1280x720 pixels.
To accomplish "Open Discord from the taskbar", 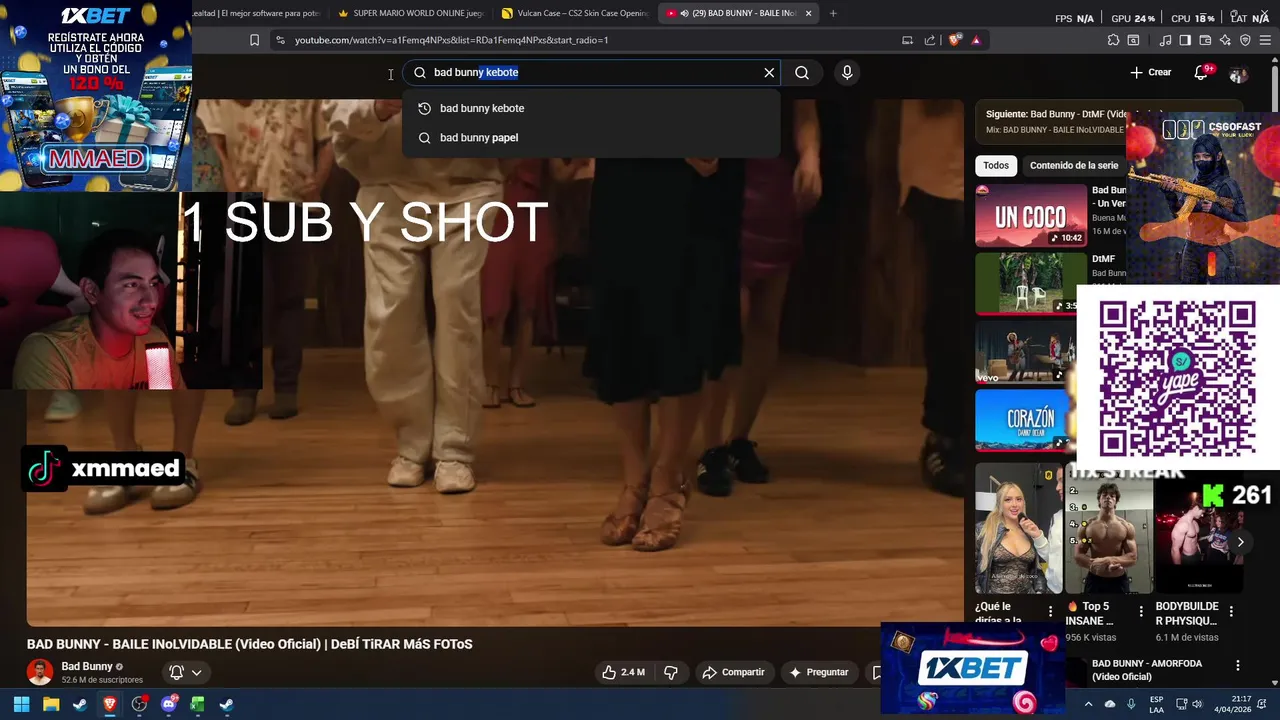I will (168, 704).
